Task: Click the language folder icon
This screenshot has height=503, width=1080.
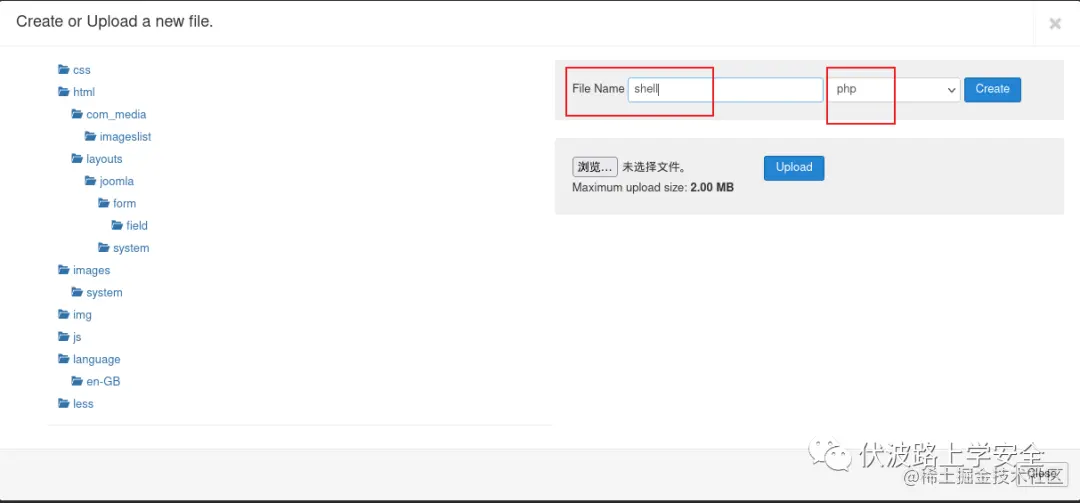Action: (63, 359)
